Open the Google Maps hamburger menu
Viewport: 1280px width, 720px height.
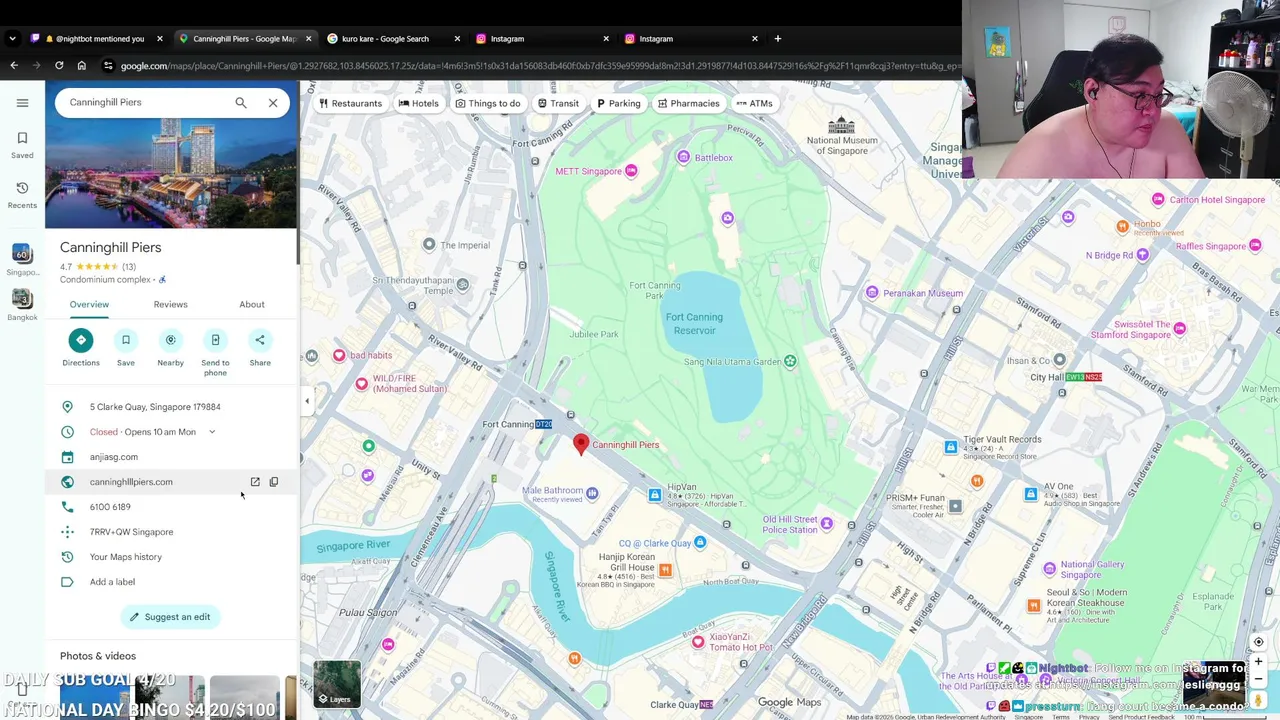[22, 102]
